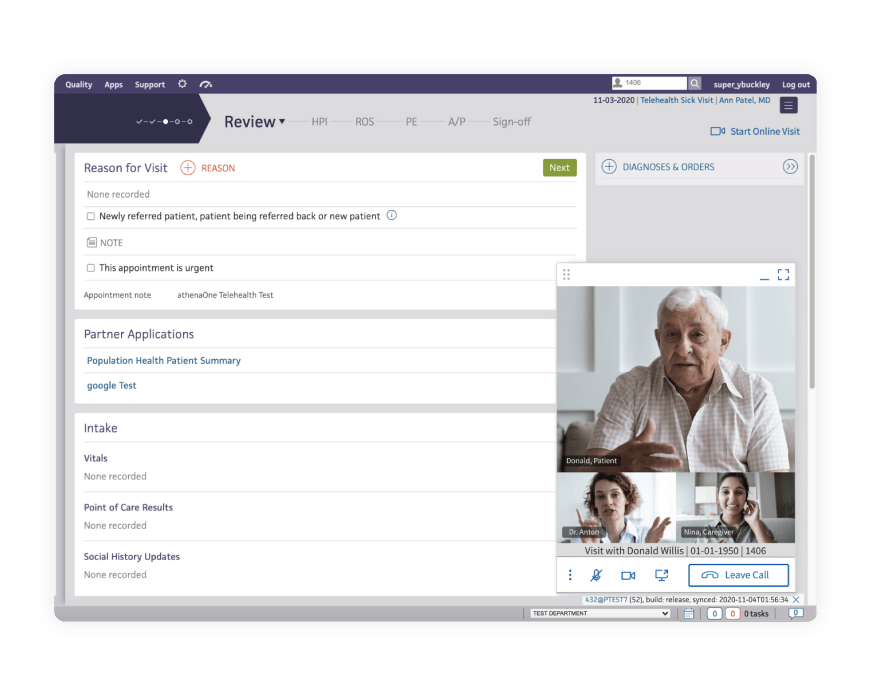Click the super_ybuckley username

[x=741, y=84]
